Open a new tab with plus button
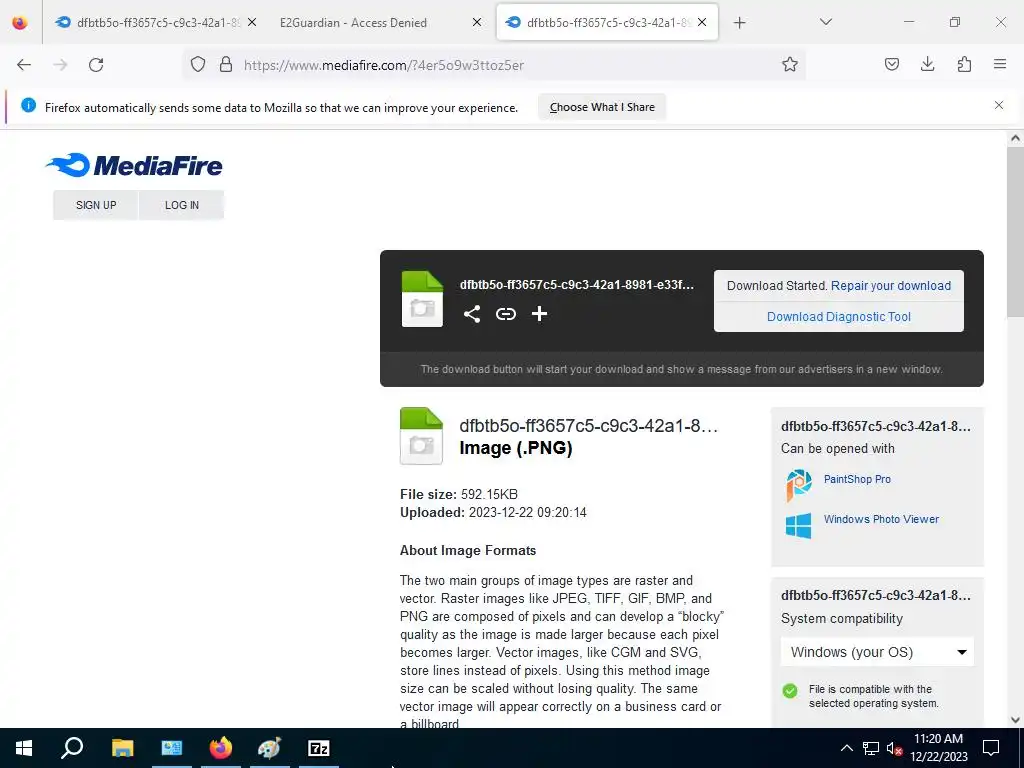 tap(739, 23)
